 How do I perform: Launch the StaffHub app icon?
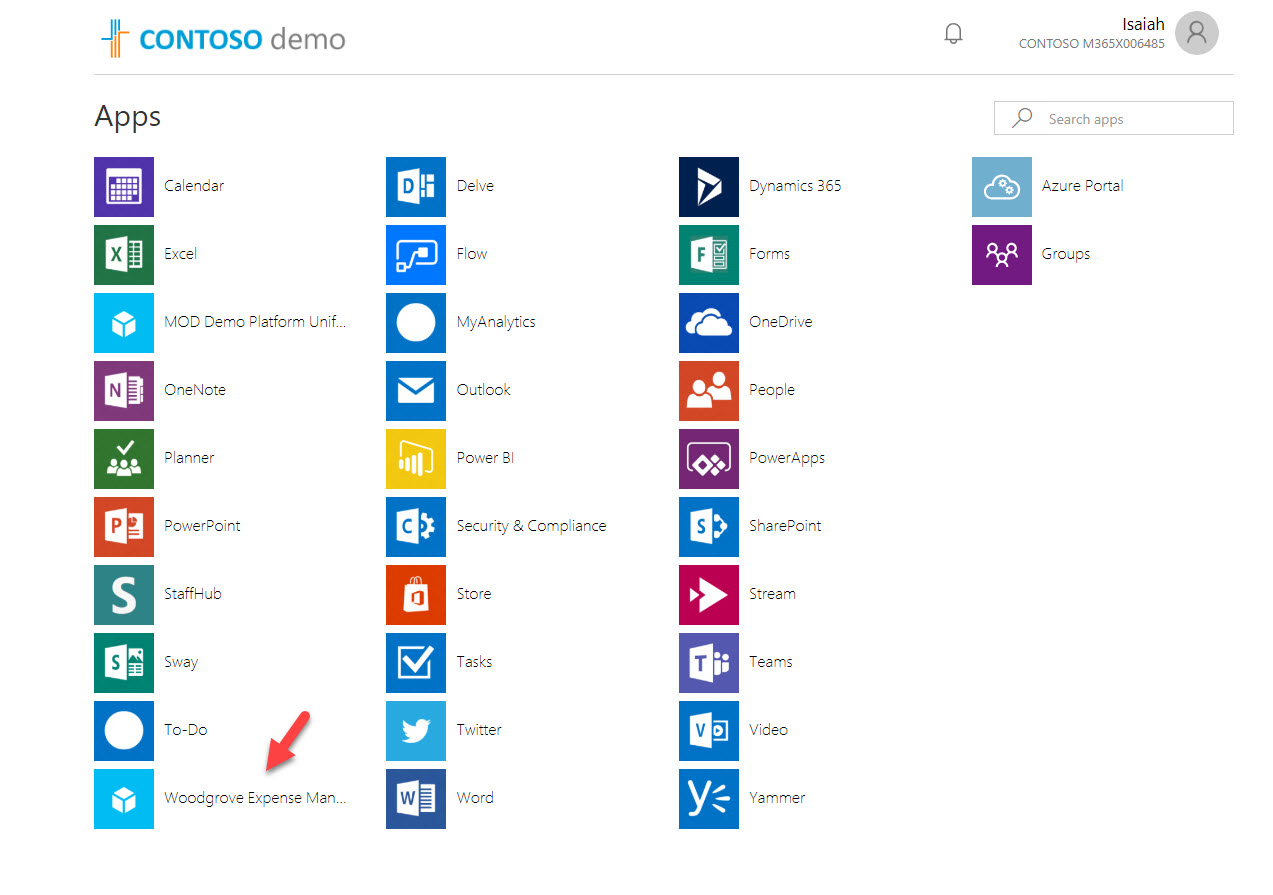(x=124, y=594)
